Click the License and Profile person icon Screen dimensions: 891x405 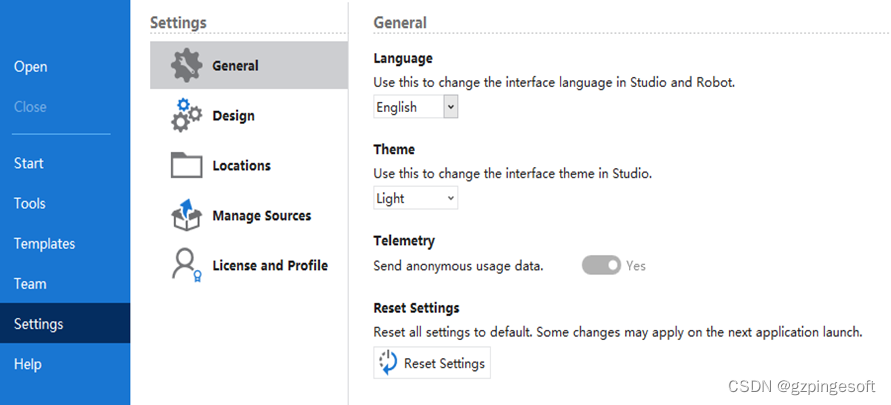click(x=186, y=265)
